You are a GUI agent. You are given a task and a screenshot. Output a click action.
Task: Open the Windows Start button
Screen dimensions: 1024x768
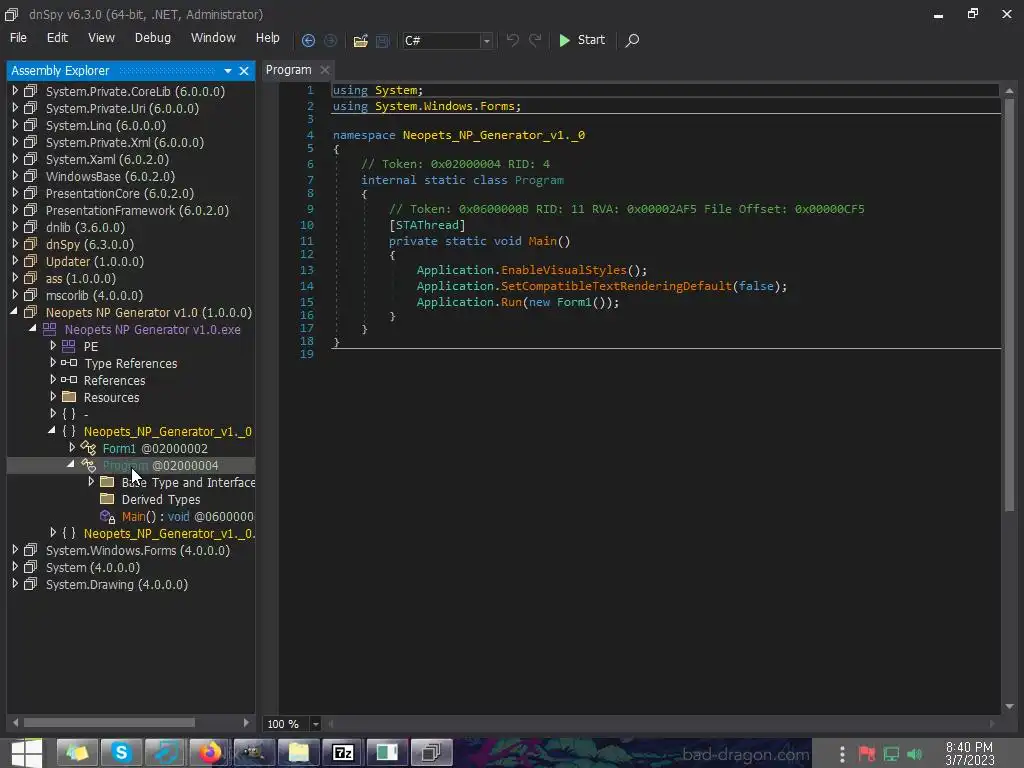(x=26, y=753)
